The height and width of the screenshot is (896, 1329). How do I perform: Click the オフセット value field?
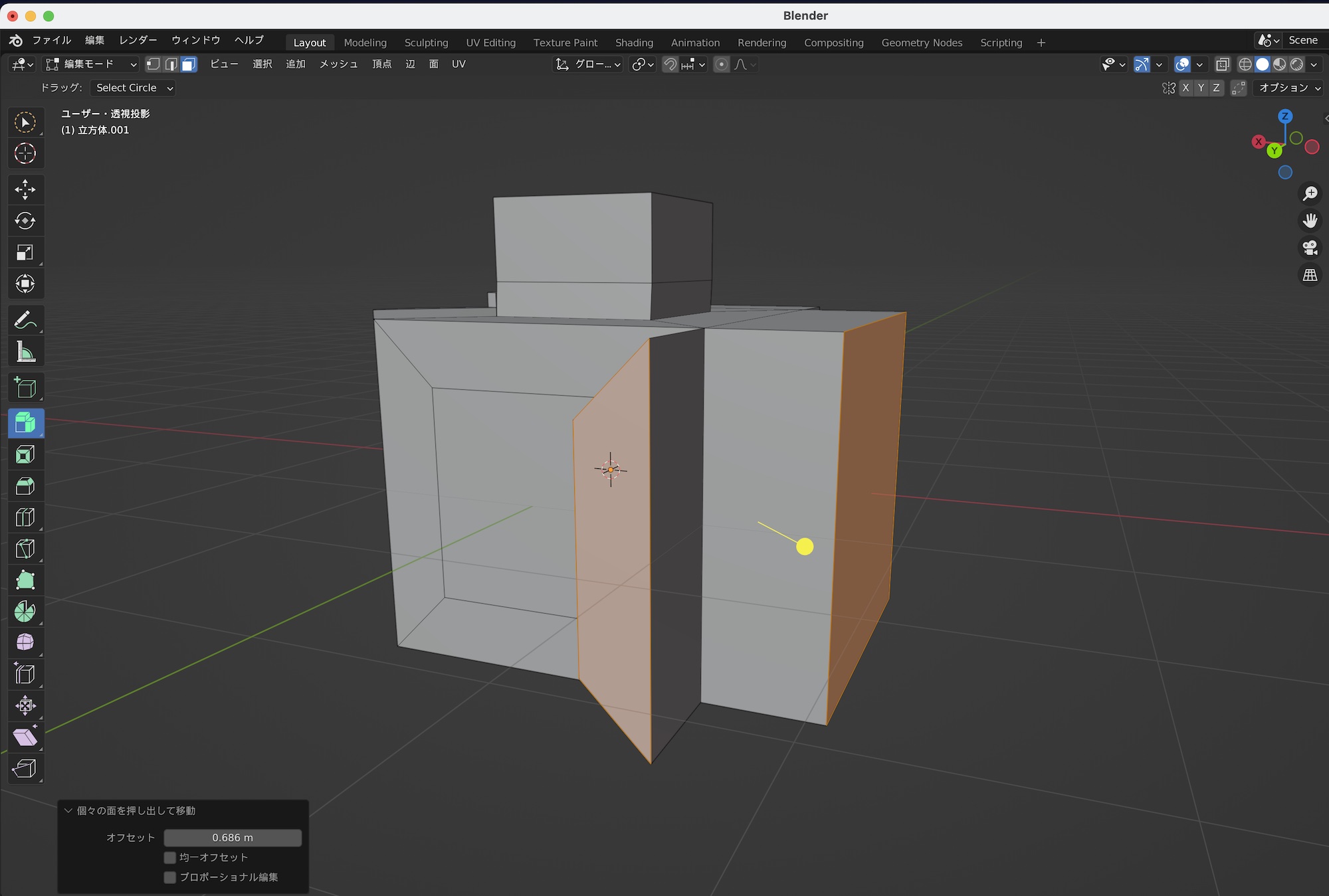tap(233, 838)
